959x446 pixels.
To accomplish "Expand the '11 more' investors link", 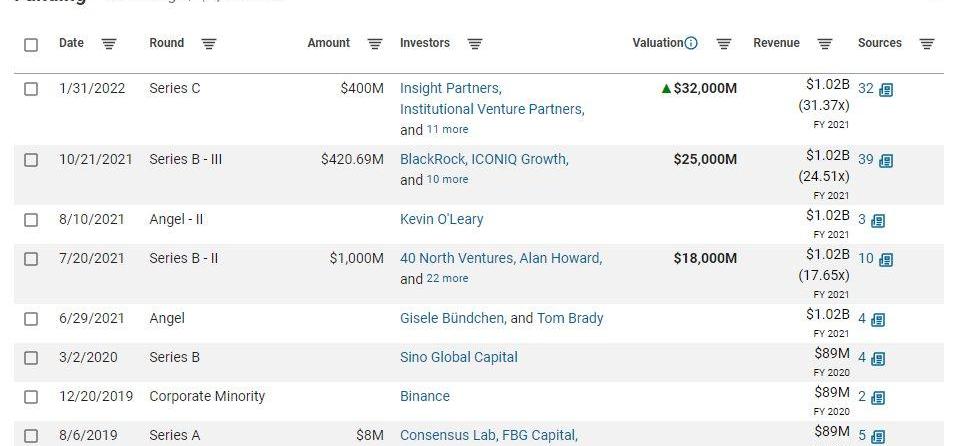I will tap(447, 130).
